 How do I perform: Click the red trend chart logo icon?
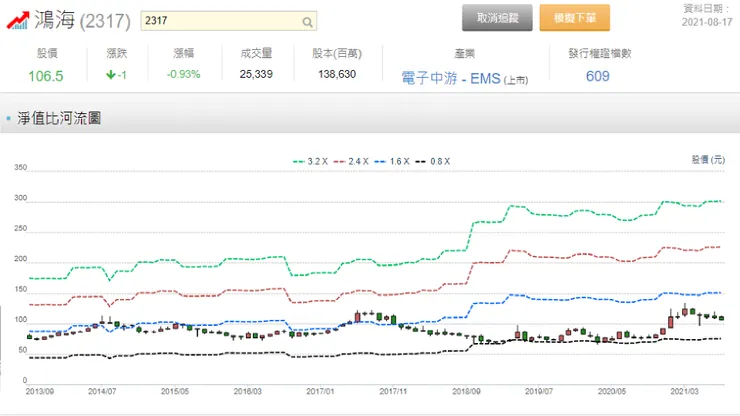[17, 19]
